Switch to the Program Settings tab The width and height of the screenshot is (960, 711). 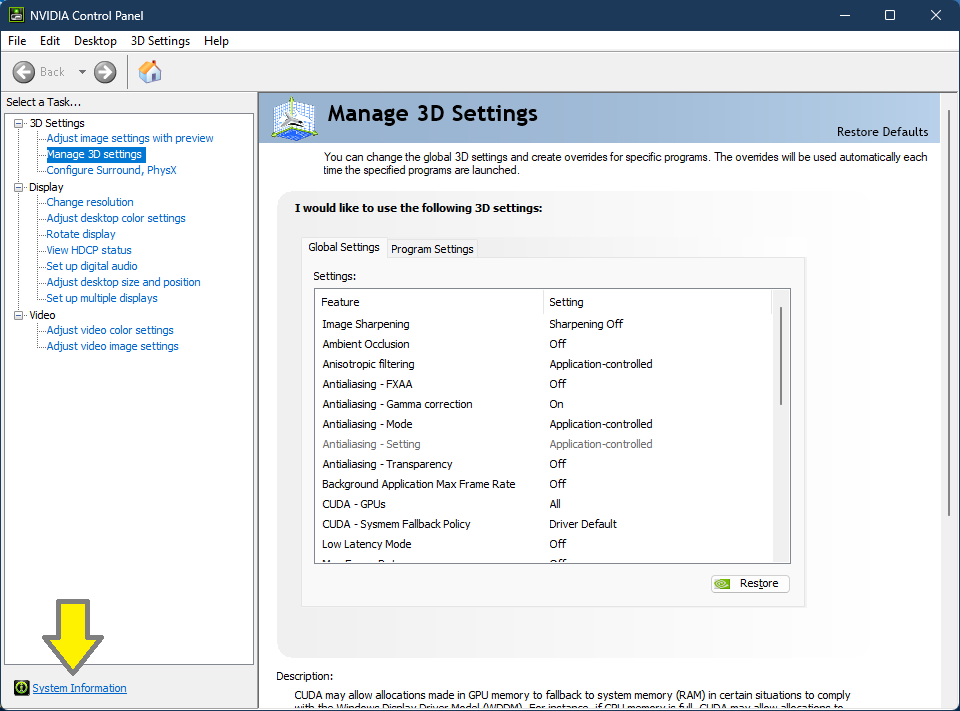432,249
